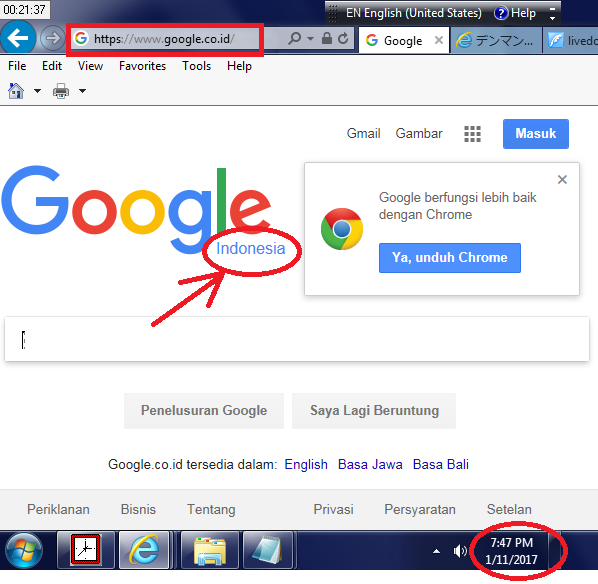Open the Tentang footer link

pos(211,509)
